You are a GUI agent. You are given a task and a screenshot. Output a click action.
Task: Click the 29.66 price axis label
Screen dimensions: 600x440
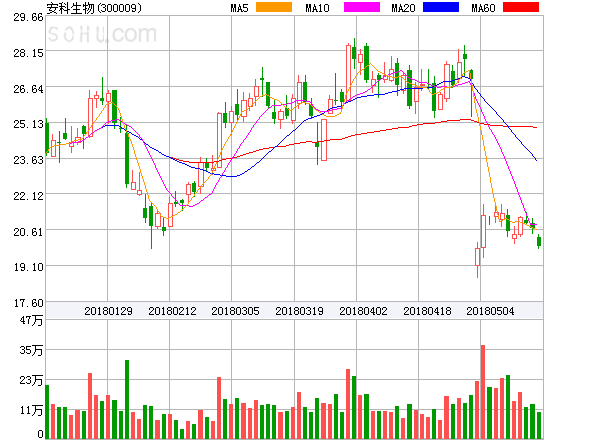(28, 17)
